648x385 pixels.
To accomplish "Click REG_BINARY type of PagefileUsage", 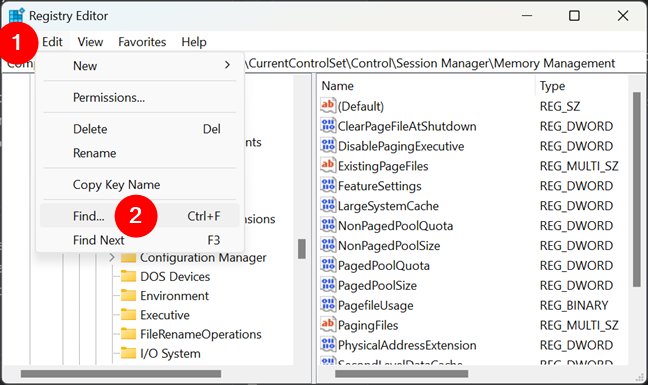I will point(574,305).
